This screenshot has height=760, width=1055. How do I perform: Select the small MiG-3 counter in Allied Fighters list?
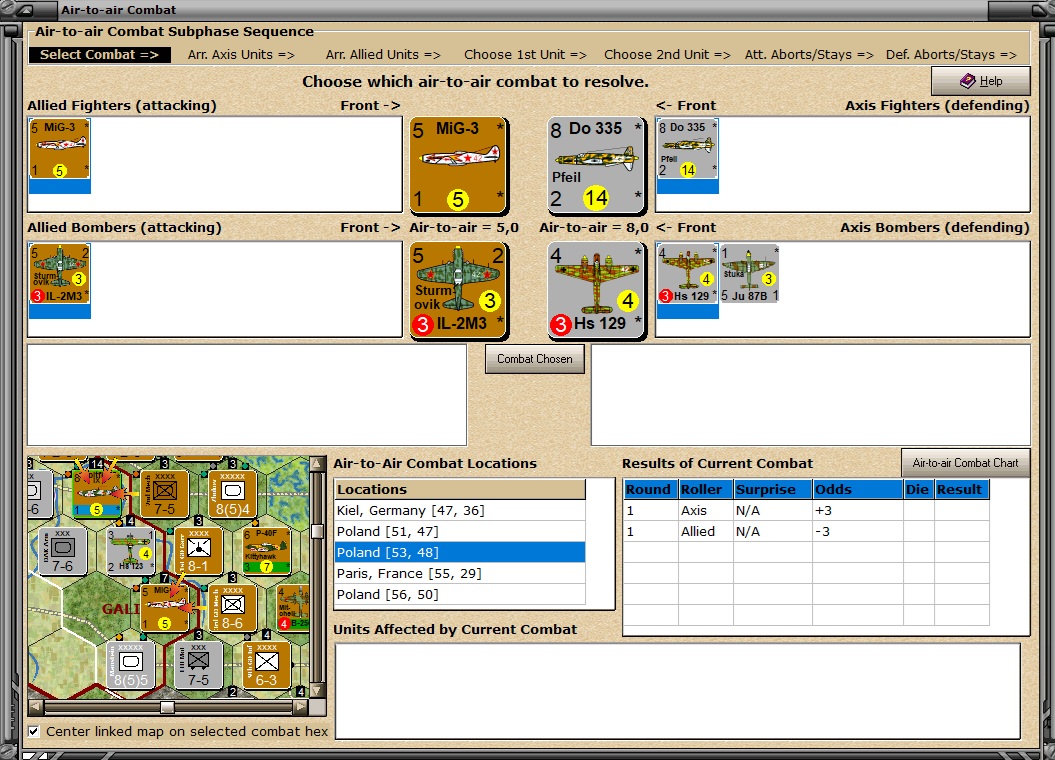tap(59, 149)
